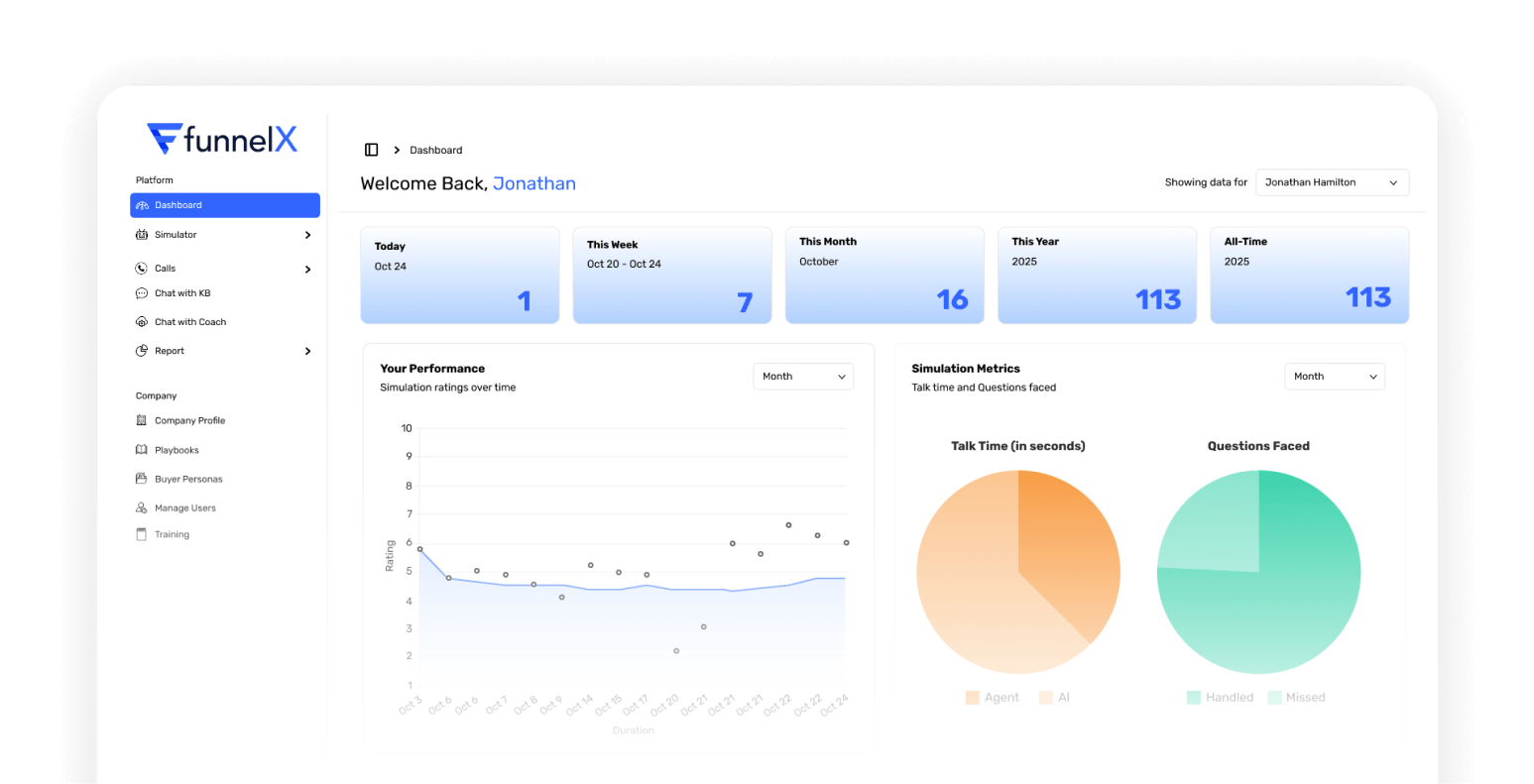This screenshot has width=1534, height=784.
Task: Click the Company Profile building icon
Action: tap(142, 420)
